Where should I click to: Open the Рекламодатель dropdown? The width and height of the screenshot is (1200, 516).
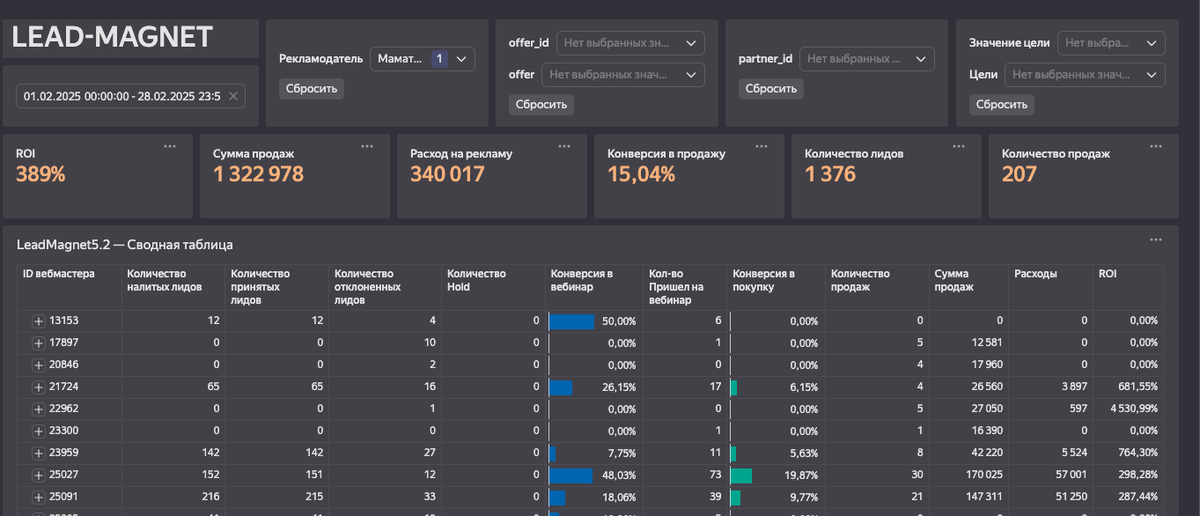coord(422,59)
